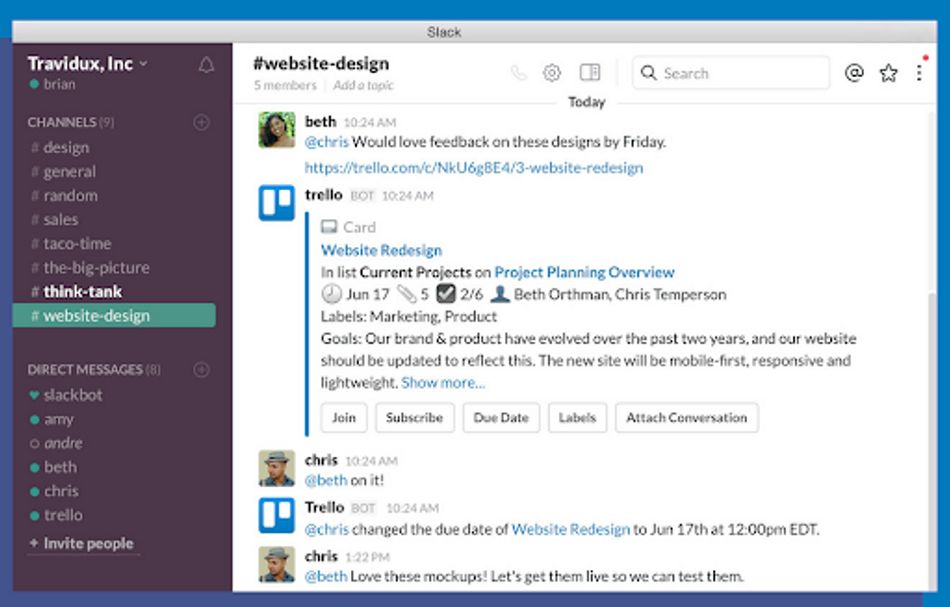This screenshot has width=950, height=607.
Task: Click Subscribe button on Trello card
Action: [414, 417]
